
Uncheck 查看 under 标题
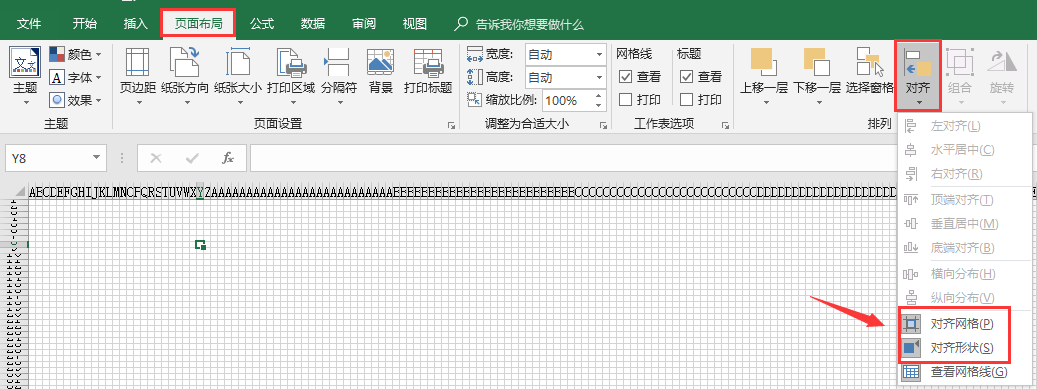pyautogui.click(x=686, y=77)
